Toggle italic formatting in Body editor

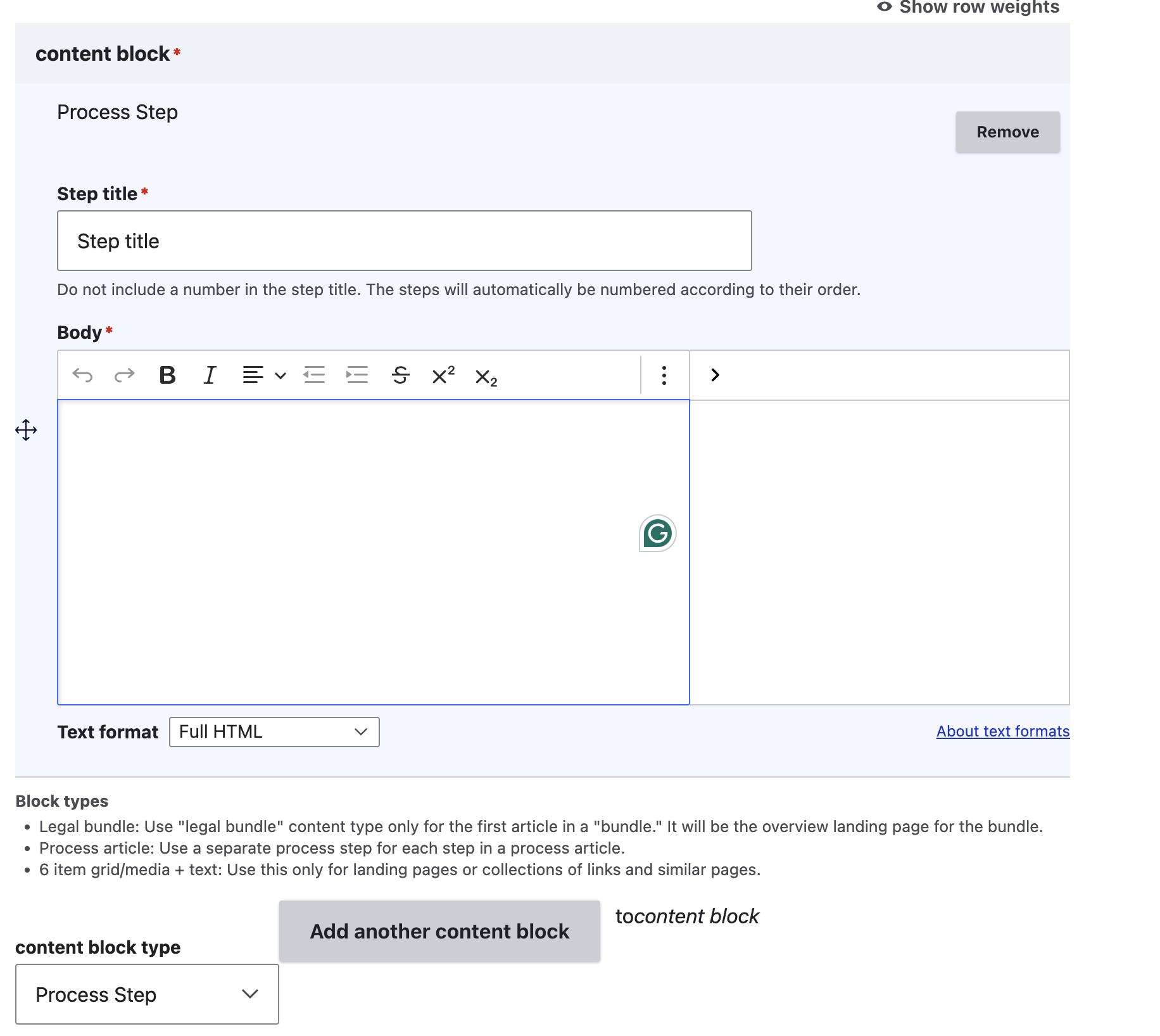(x=210, y=376)
